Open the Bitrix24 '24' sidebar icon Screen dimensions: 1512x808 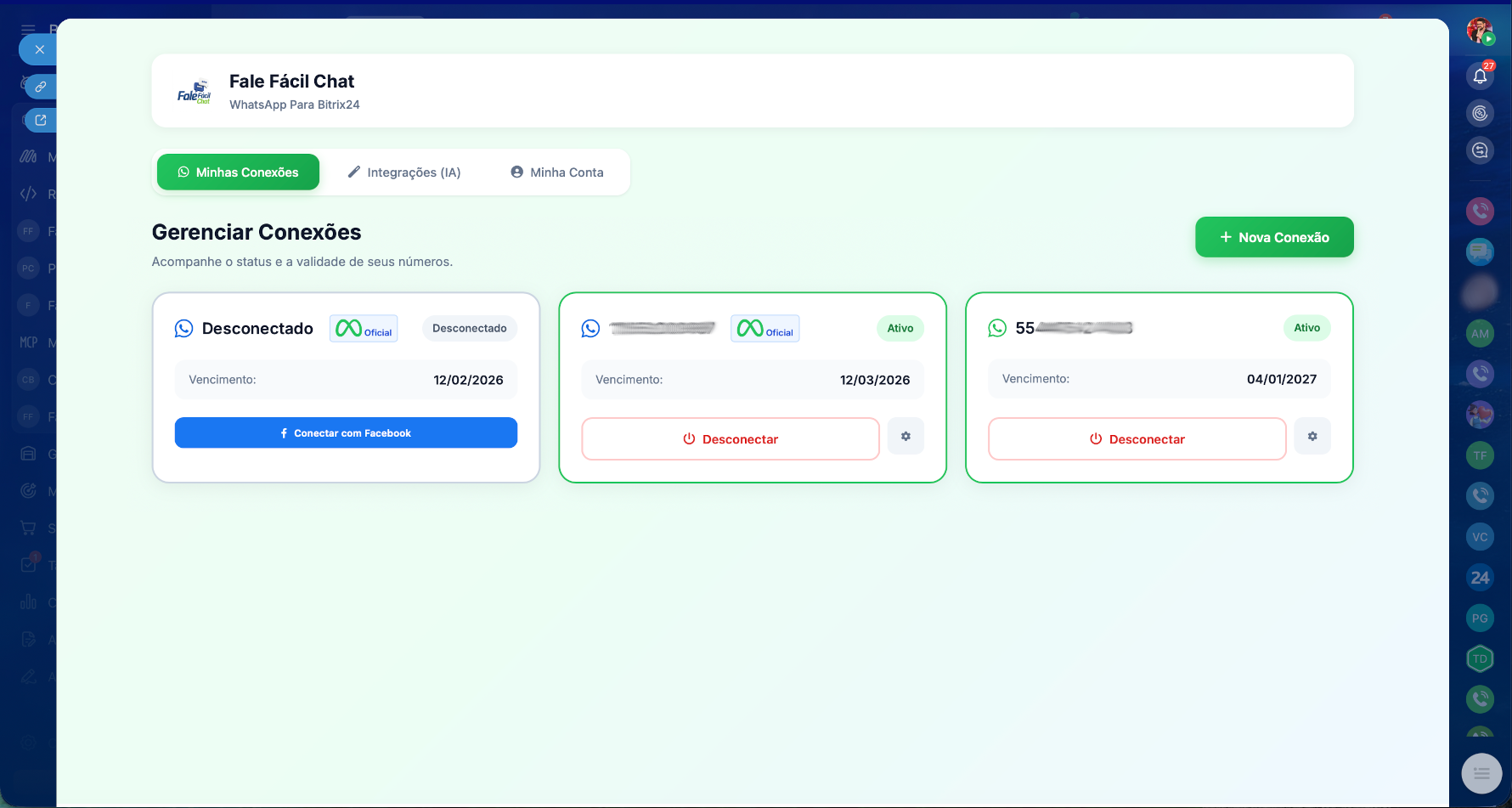[x=1480, y=578]
